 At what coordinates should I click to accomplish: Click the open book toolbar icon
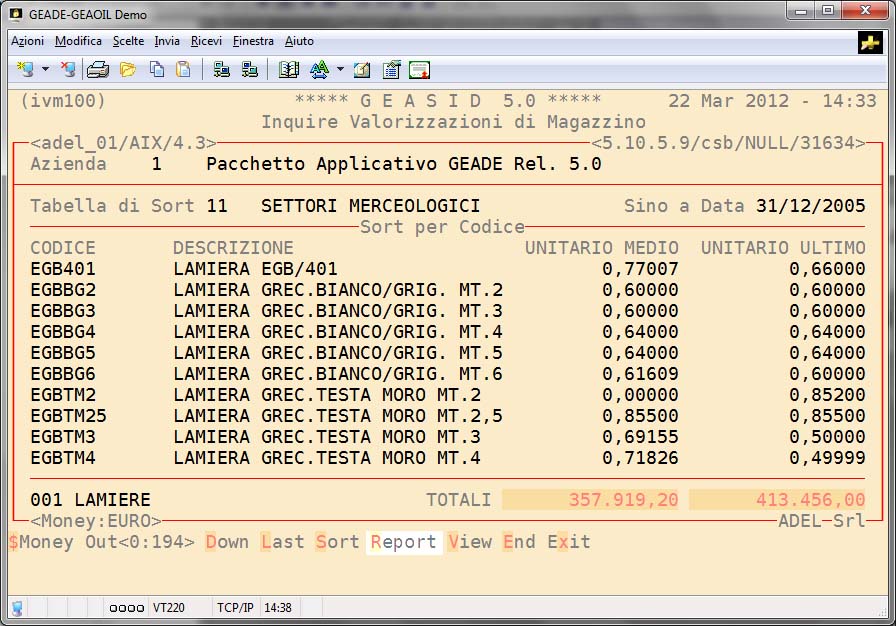coord(289,70)
